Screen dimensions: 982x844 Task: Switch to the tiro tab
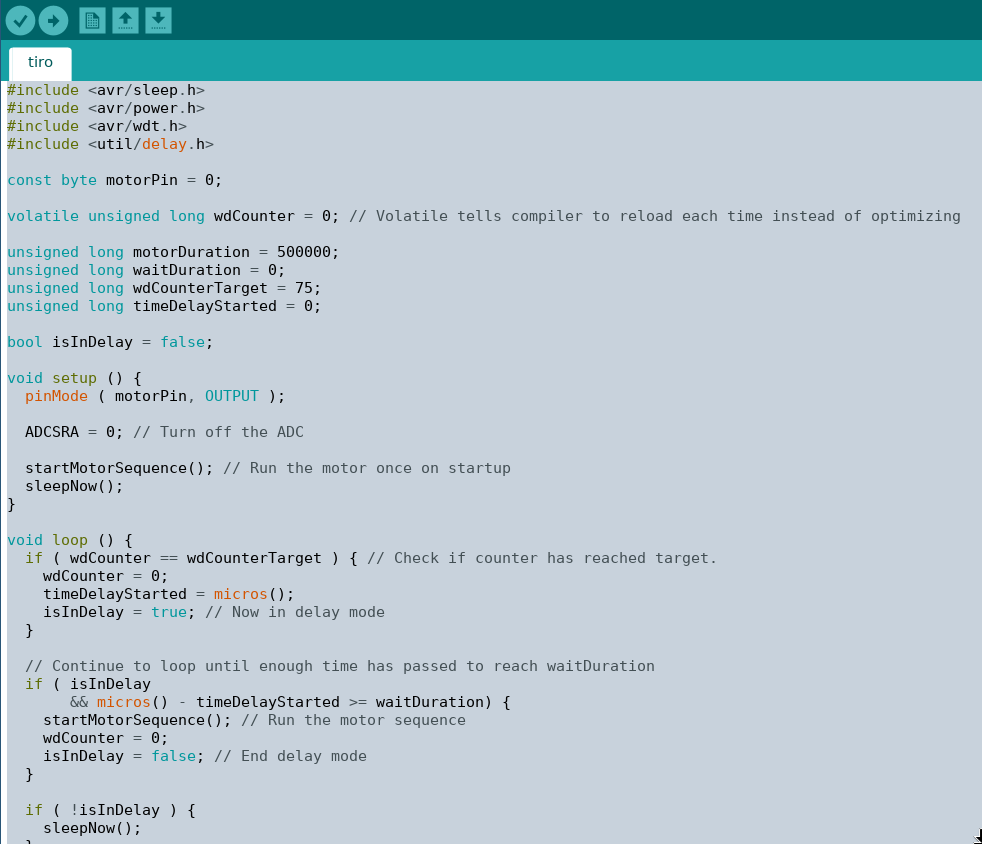(40, 62)
